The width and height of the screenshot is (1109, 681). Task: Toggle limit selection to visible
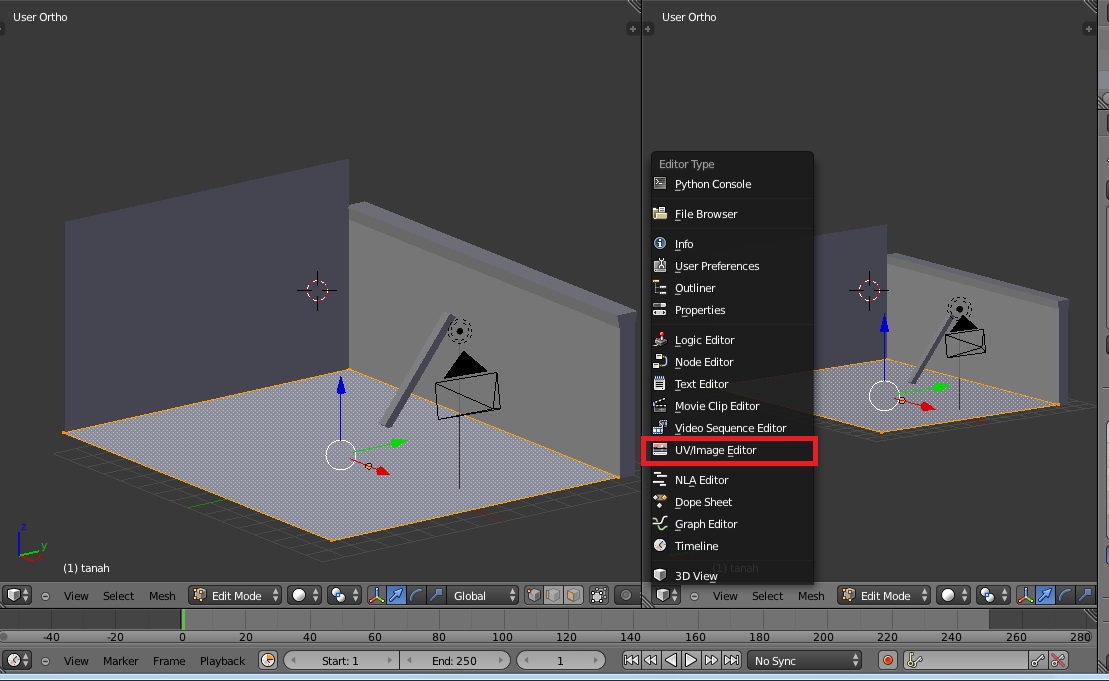tap(599, 595)
